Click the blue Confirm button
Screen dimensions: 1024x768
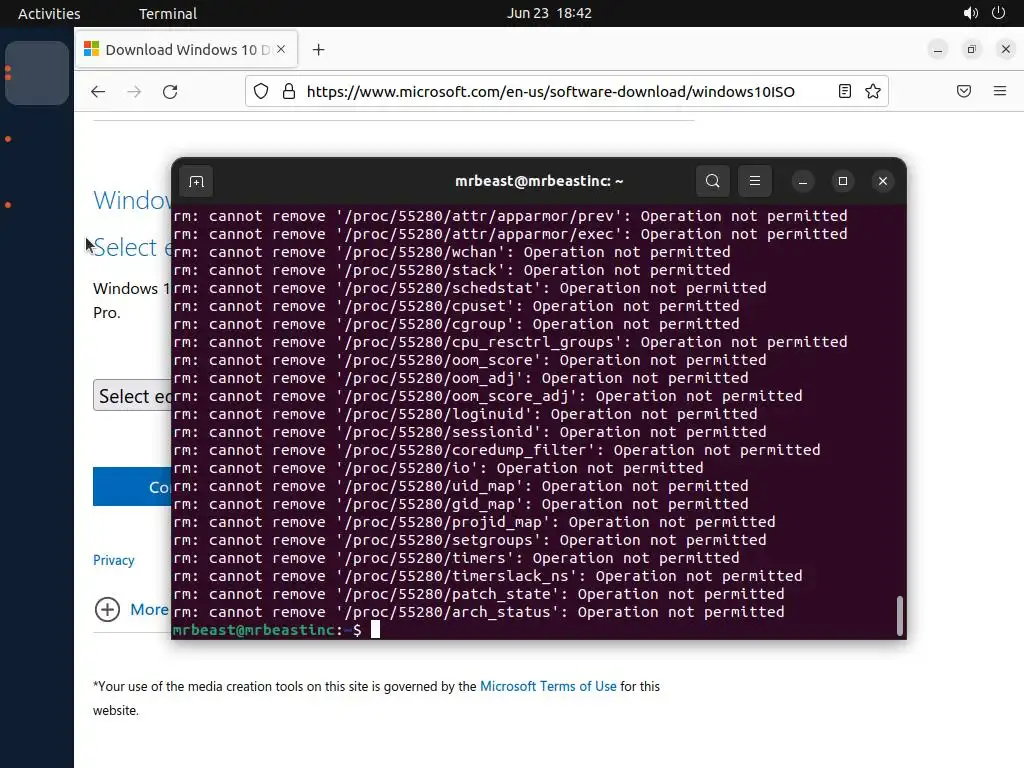pyautogui.click(x=133, y=487)
